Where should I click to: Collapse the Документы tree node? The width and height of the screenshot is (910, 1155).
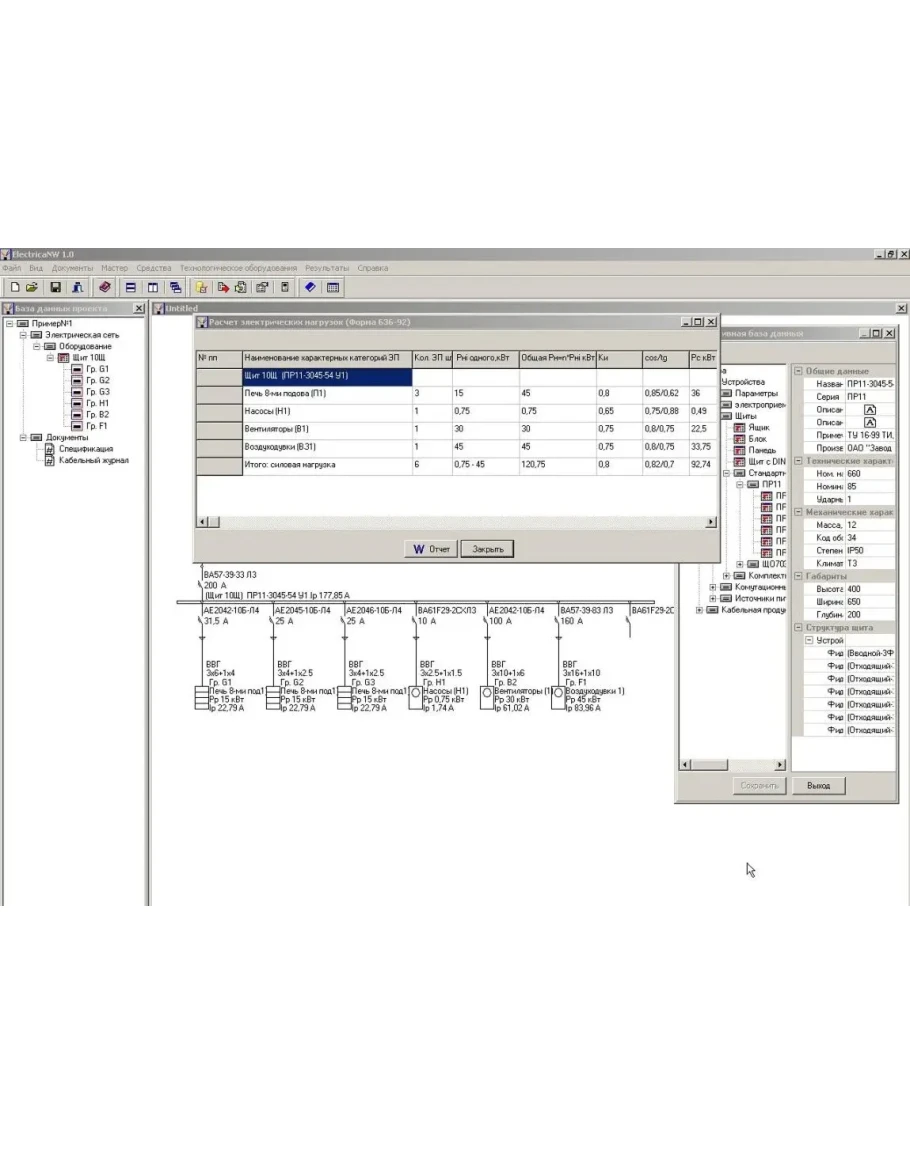[x=23, y=437]
